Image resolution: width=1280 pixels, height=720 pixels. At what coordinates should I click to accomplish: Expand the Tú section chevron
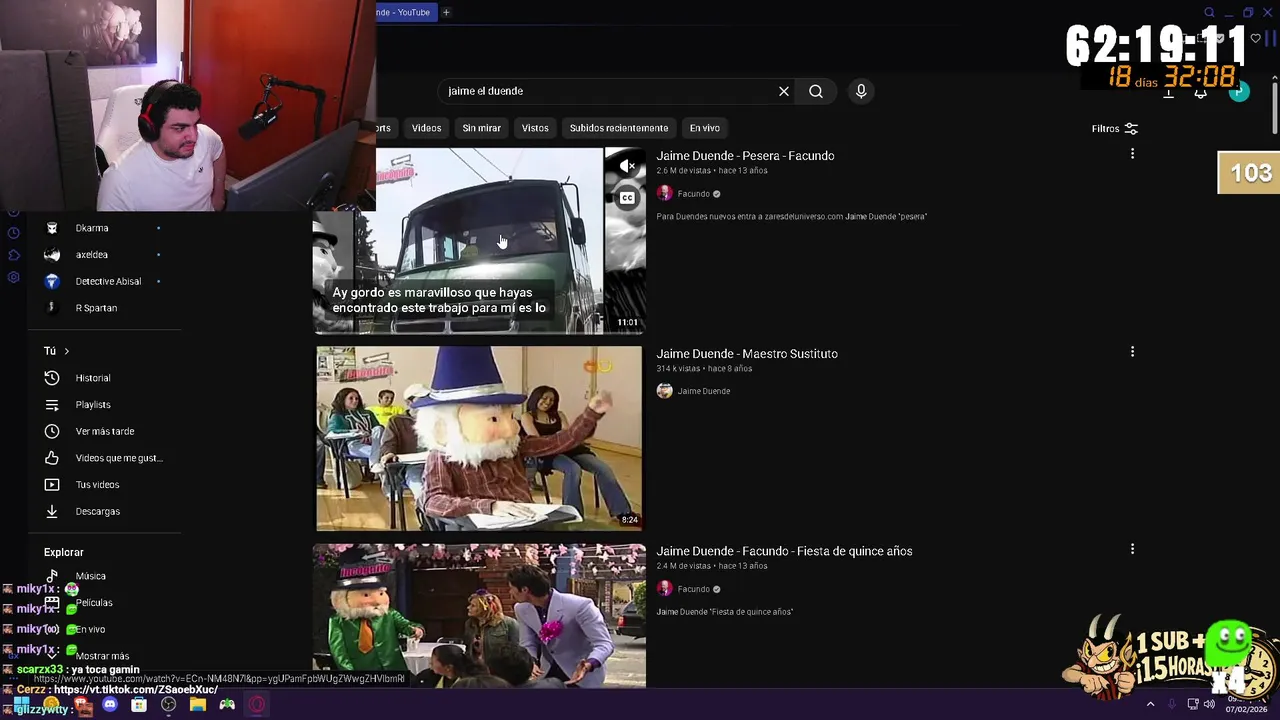(x=66, y=351)
